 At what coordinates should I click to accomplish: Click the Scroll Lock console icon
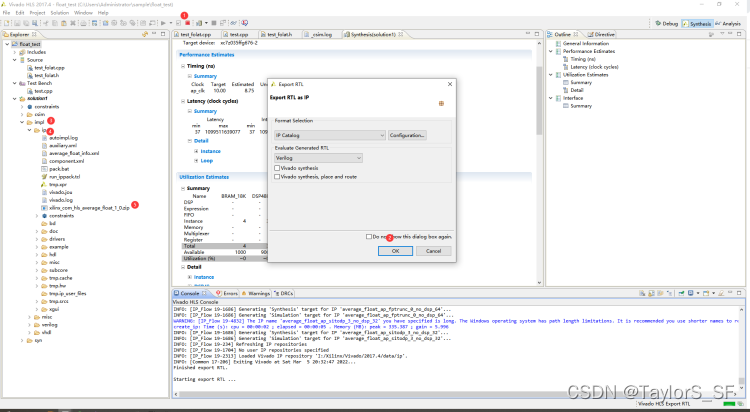(651, 293)
